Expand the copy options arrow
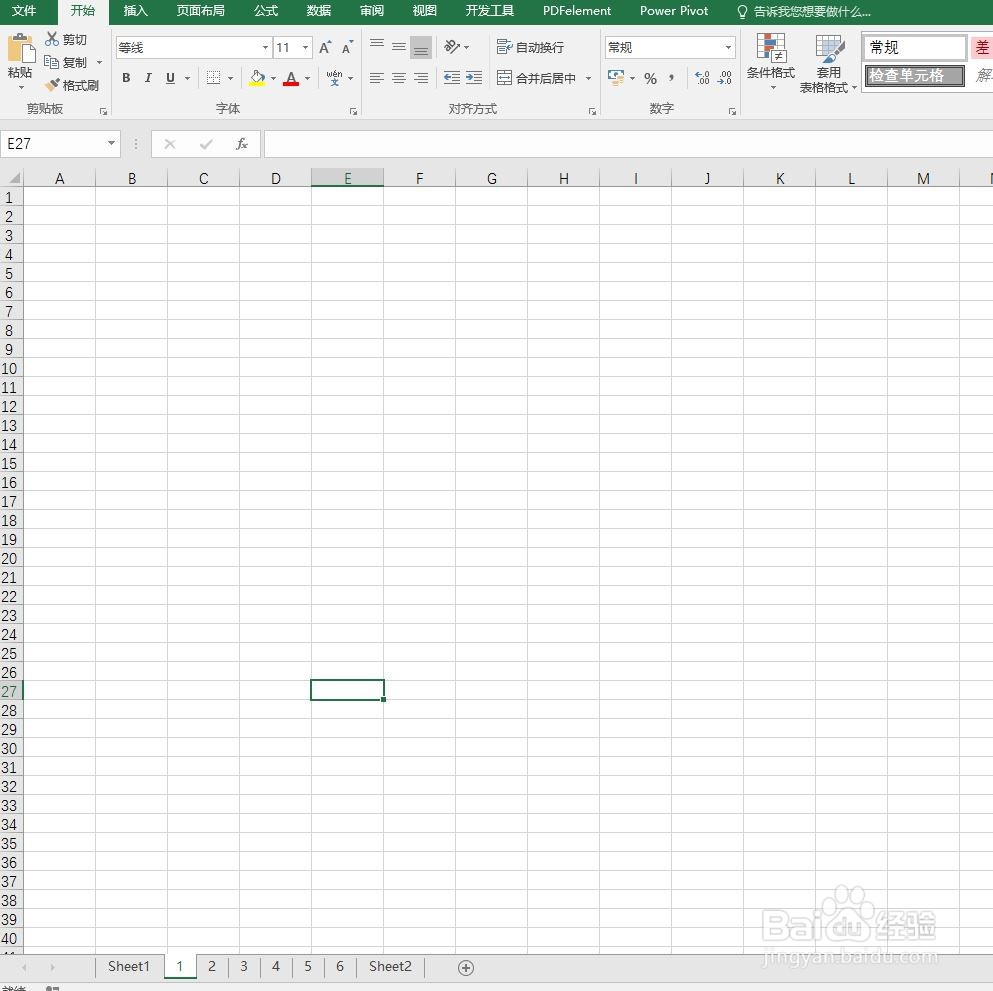 click(99, 62)
